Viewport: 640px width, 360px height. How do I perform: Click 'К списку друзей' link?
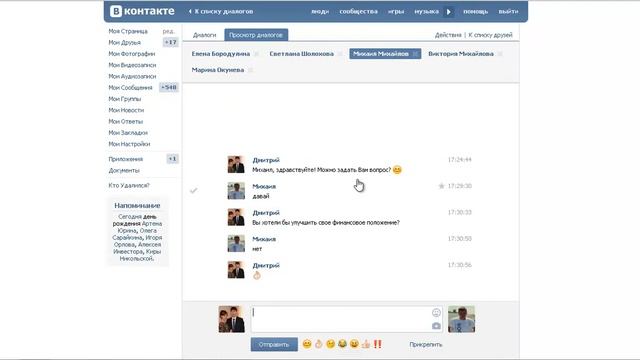[490, 35]
